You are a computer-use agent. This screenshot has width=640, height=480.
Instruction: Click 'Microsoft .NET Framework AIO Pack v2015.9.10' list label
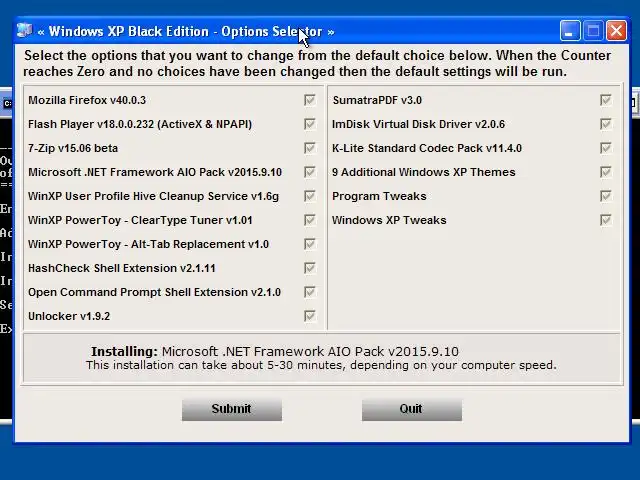point(155,172)
